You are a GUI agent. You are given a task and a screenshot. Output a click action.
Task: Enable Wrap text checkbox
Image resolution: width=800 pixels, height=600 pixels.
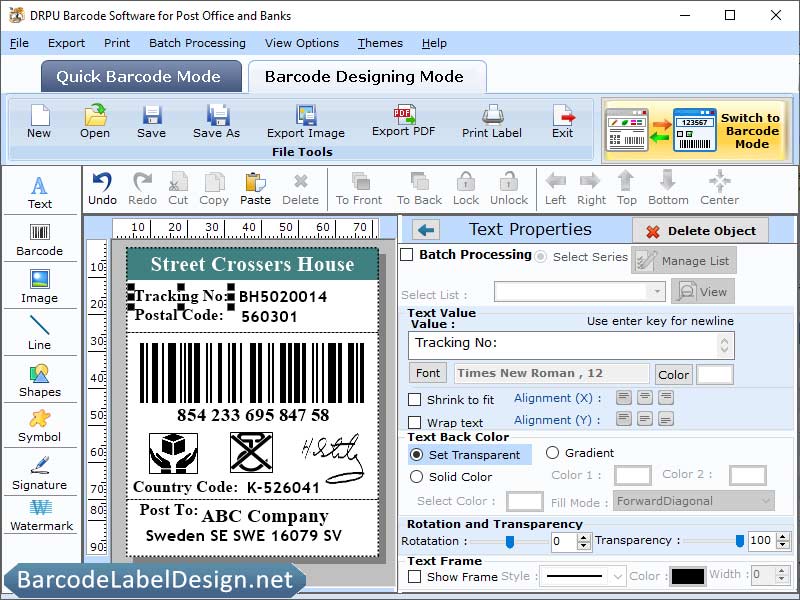415,422
